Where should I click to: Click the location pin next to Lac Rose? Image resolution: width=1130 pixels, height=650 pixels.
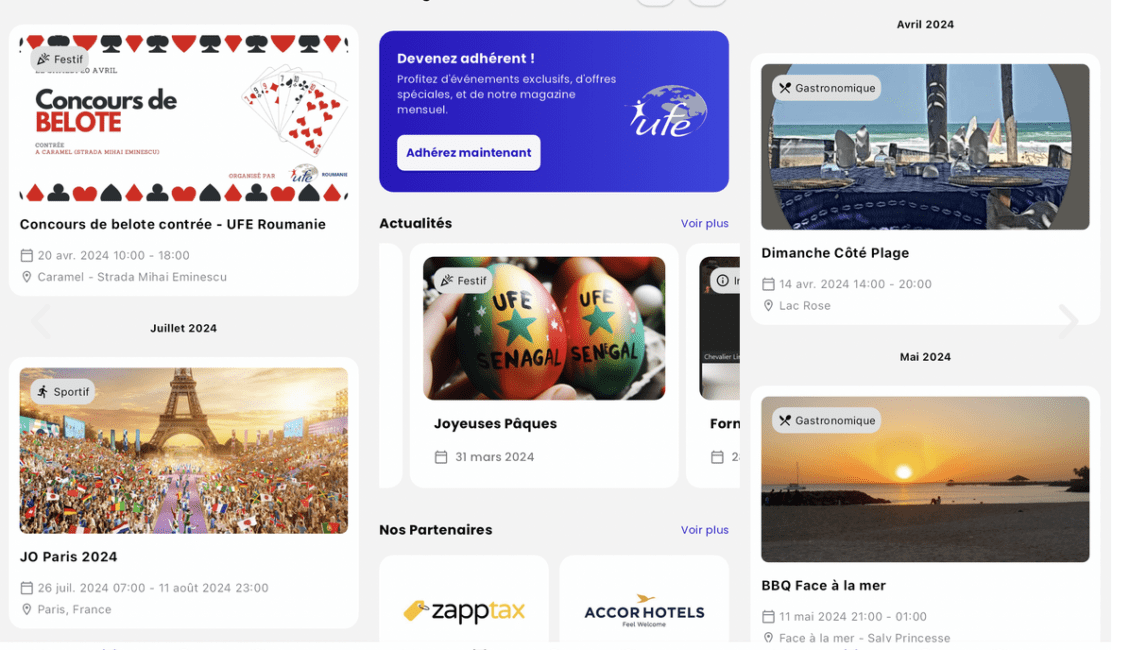point(768,306)
